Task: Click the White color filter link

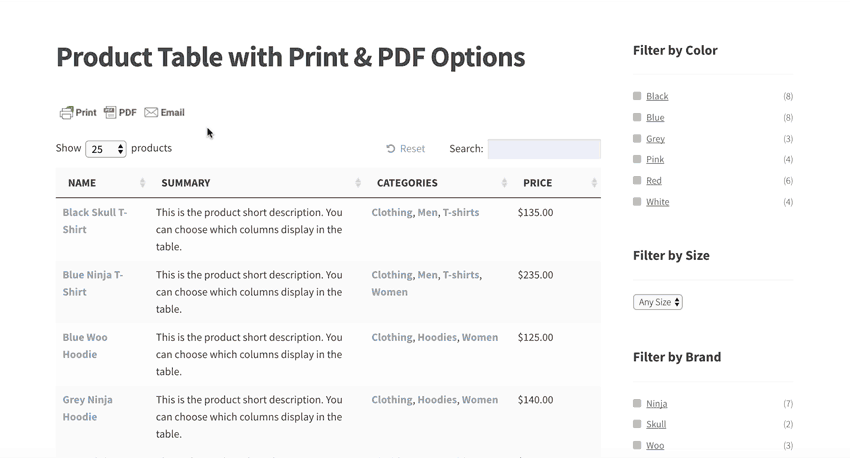Action: pyautogui.click(x=658, y=202)
